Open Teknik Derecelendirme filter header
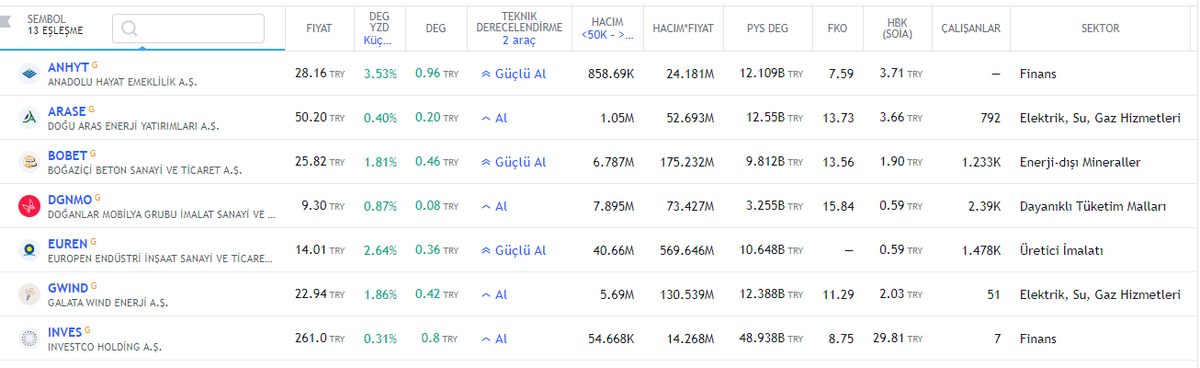 point(519,28)
